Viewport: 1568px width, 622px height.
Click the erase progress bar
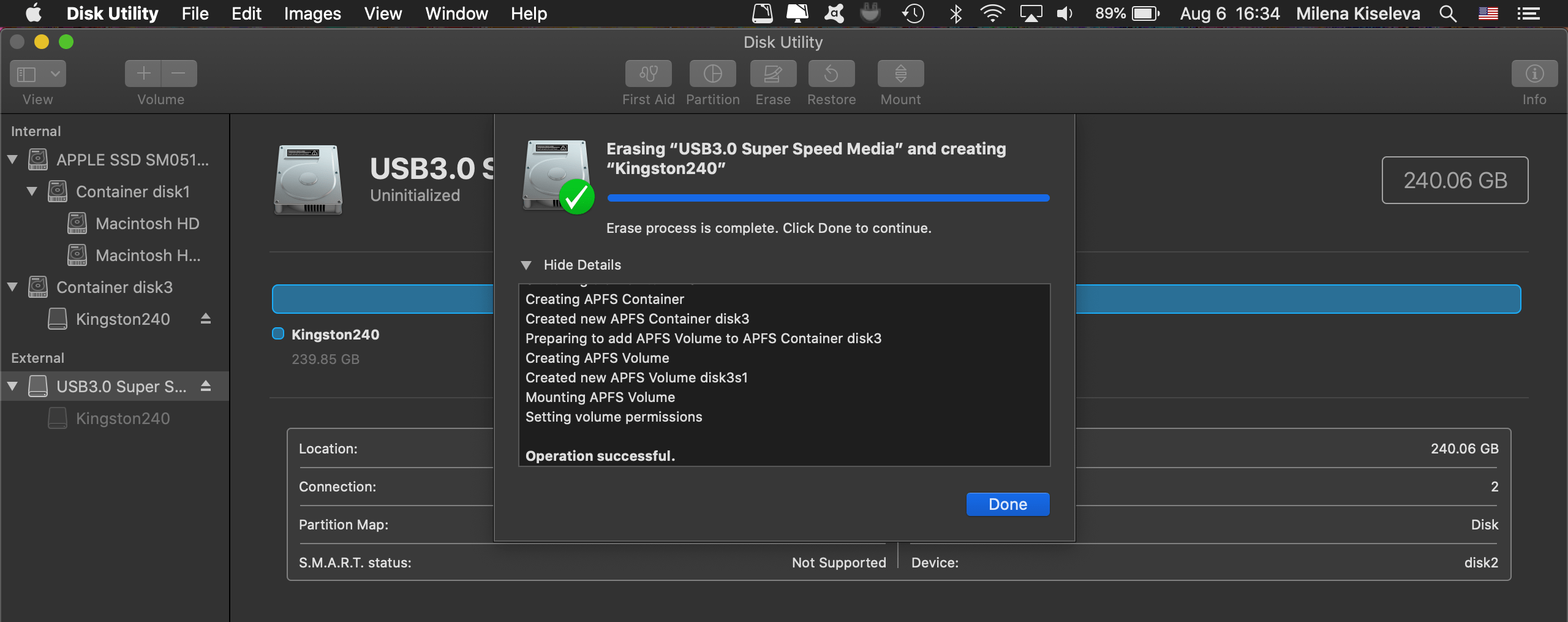coord(828,198)
